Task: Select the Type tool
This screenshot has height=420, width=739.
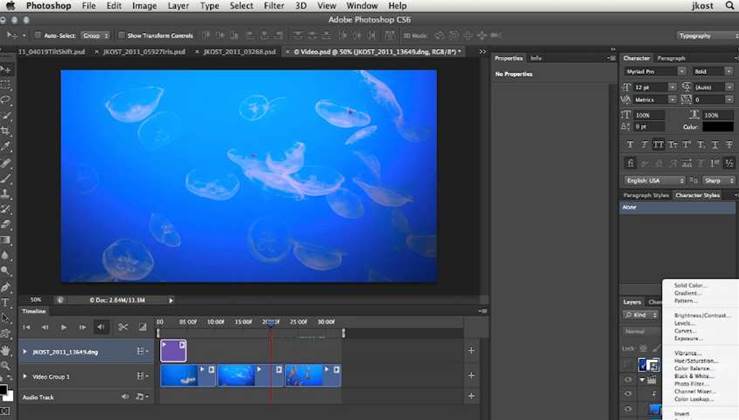Action: [x=7, y=302]
